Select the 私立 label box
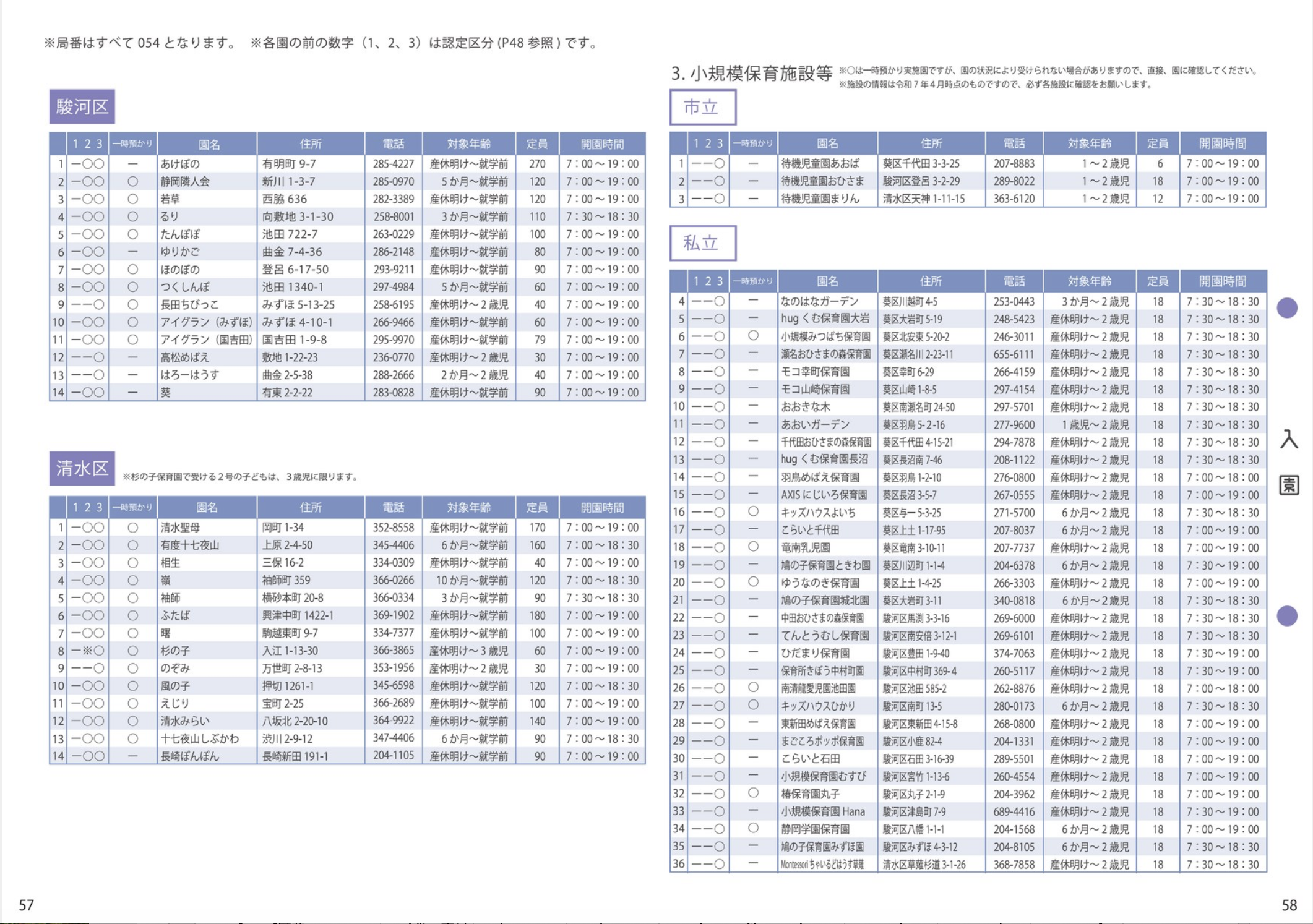Image resolution: width=1313 pixels, height=924 pixels. (702, 243)
